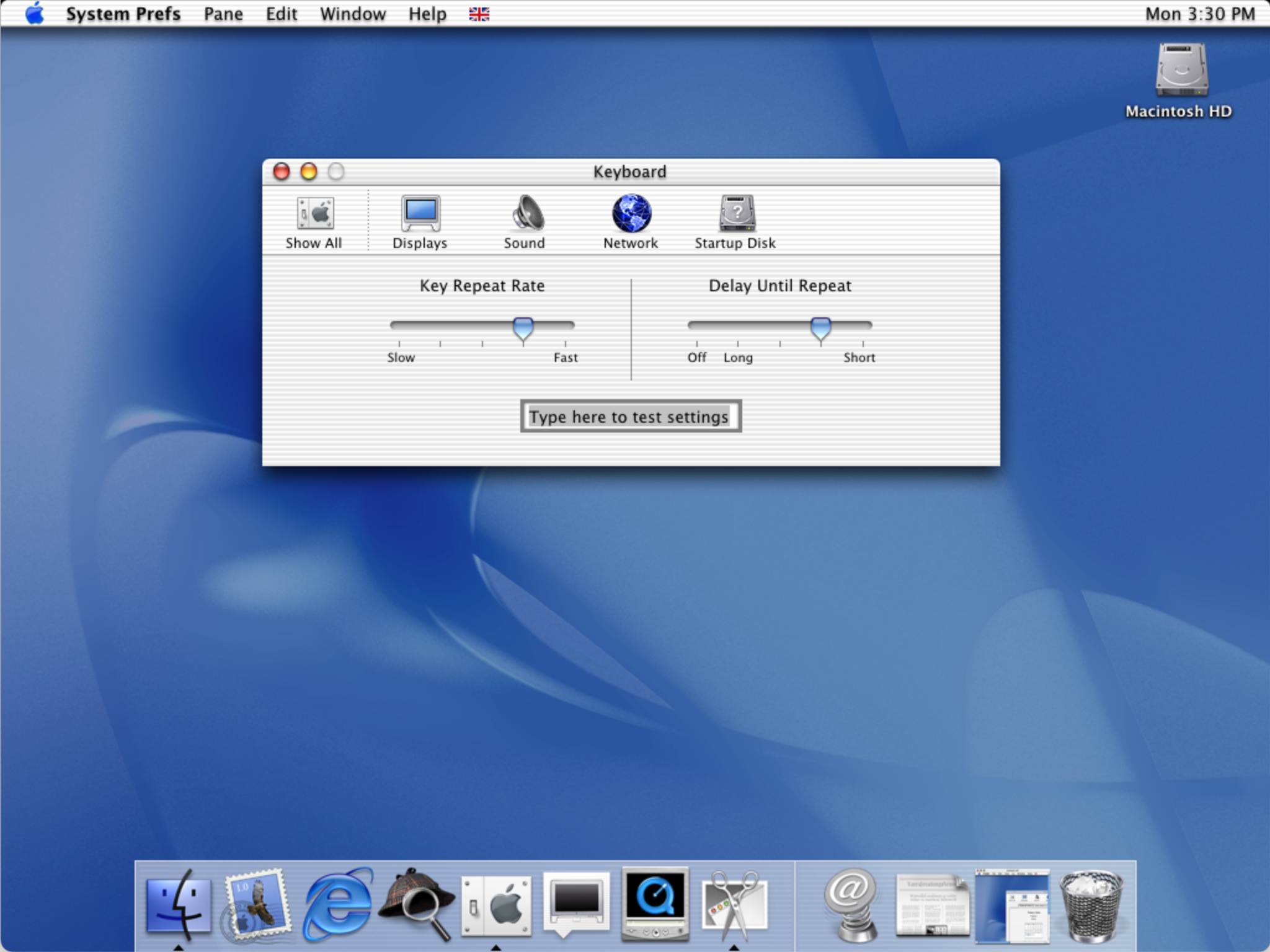Image resolution: width=1270 pixels, height=952 pixels.
Task: Close the Keyboard window
Action: click(282, 172)
